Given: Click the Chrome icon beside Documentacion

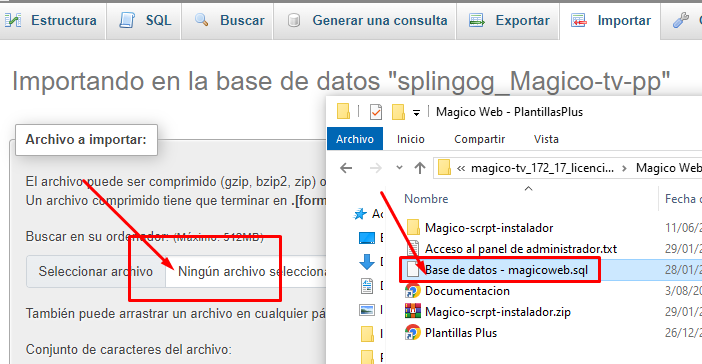Looking at the screenshot, I should [x=413, y=291].
